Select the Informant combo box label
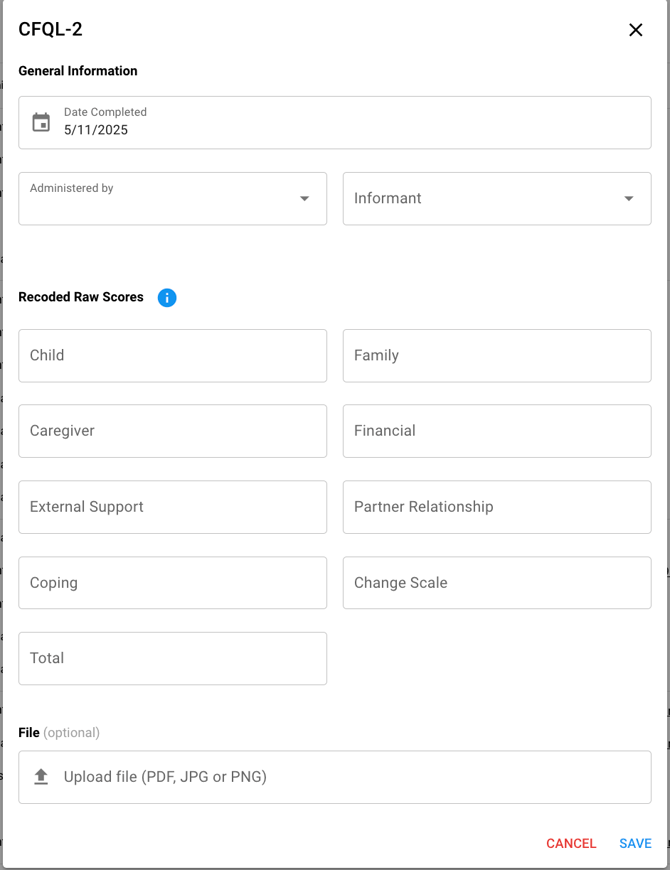670x870 pixels. coord(388,198)
